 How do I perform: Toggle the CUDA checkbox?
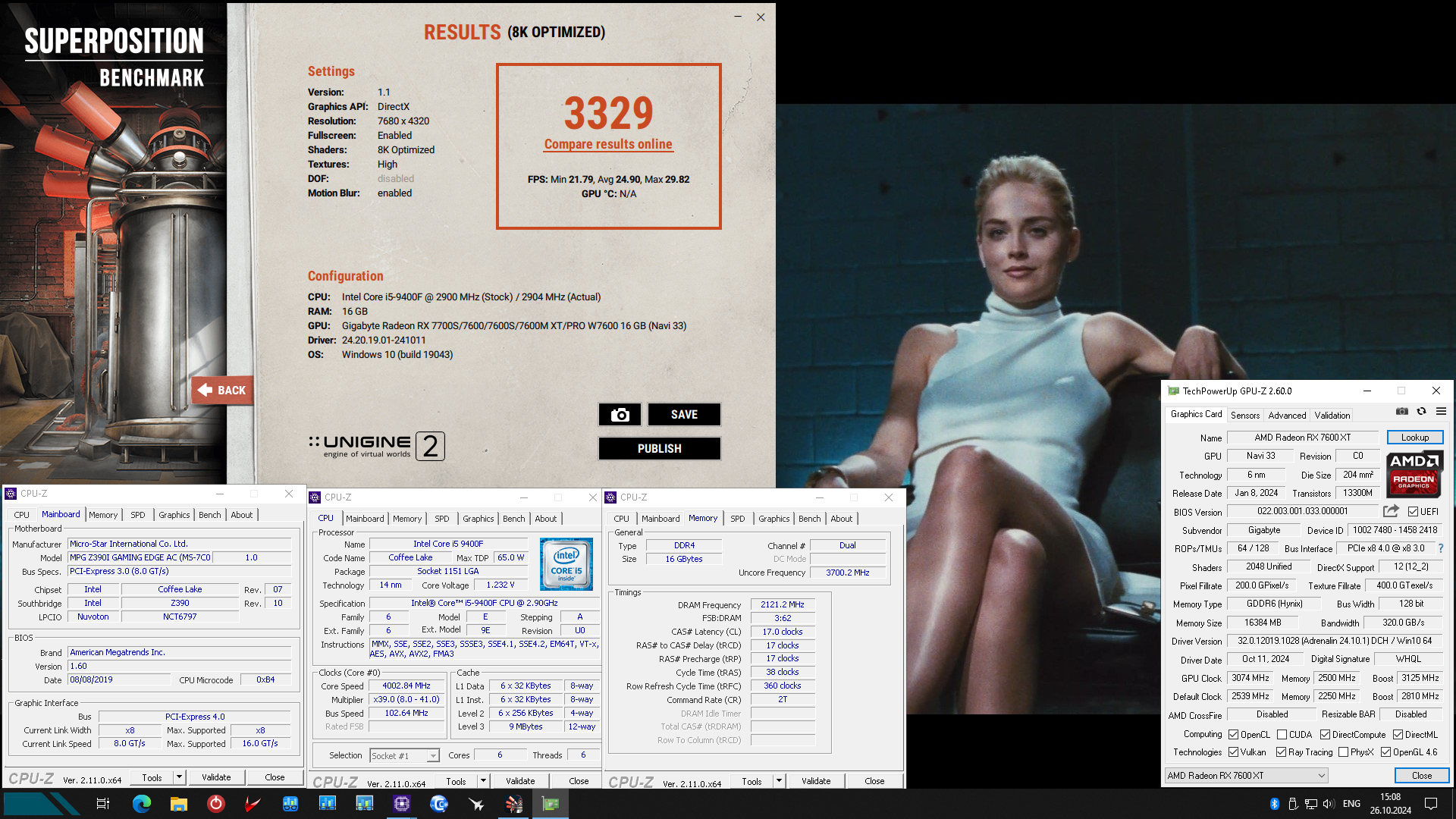[x=1282, y=735]
